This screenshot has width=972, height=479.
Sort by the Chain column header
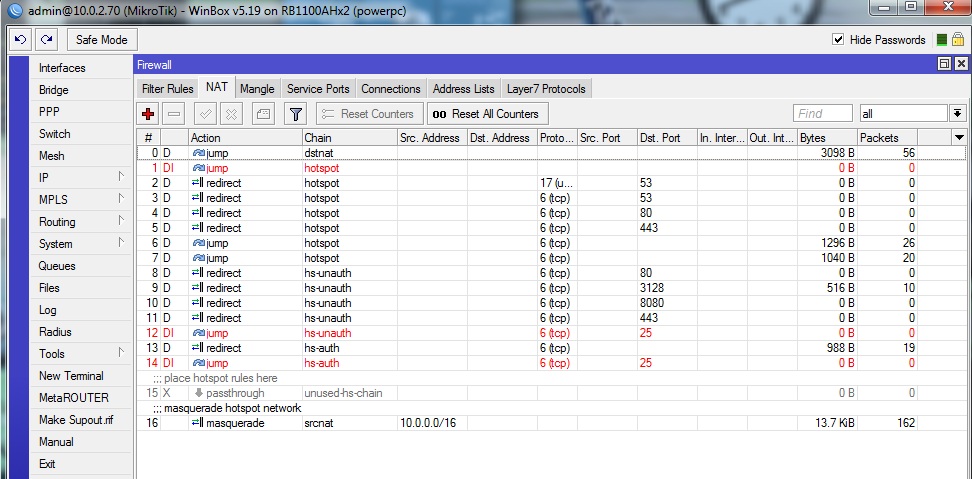coord(349,138)
